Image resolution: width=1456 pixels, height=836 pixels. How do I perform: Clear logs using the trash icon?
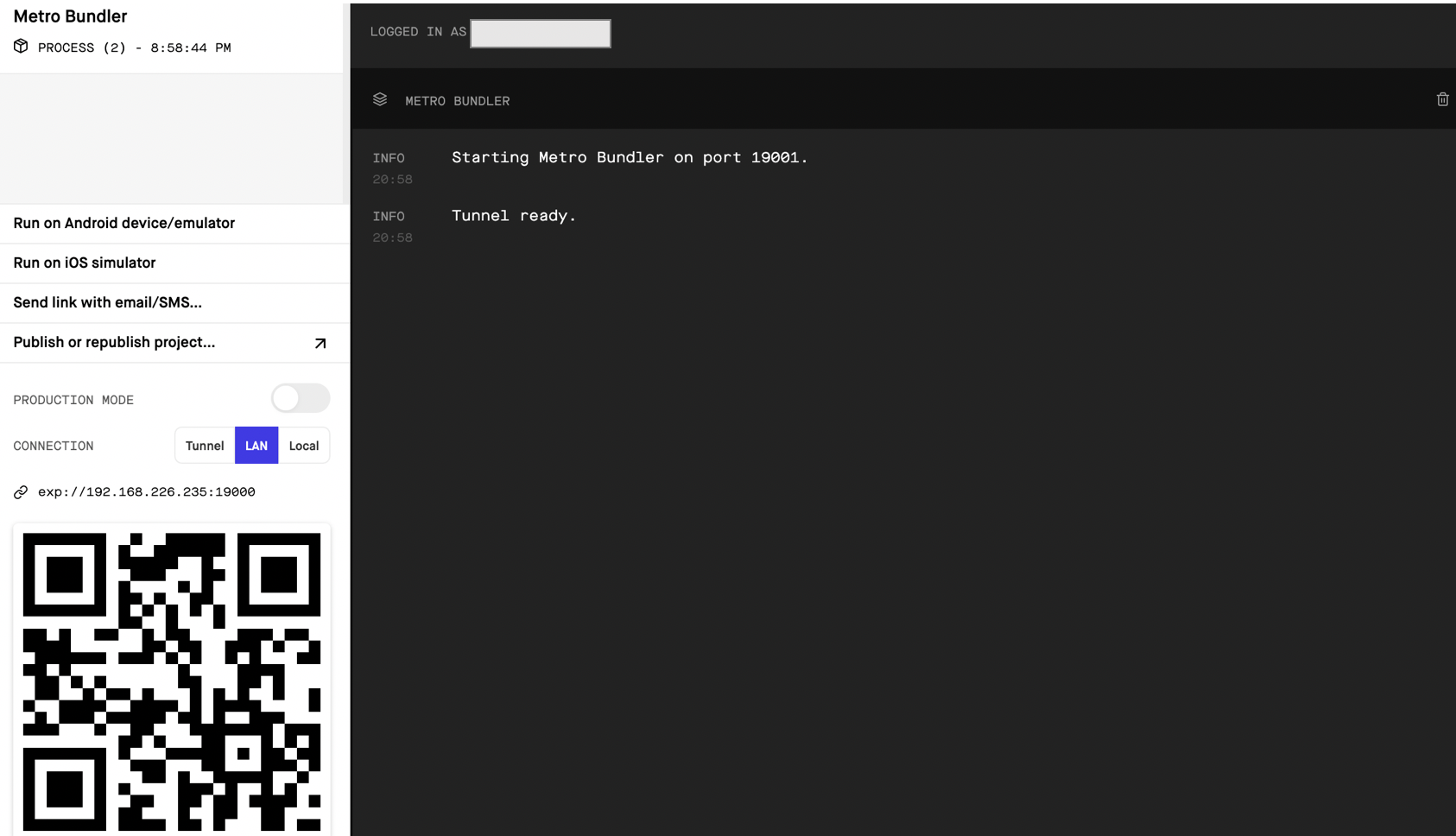click(1442, 99)
